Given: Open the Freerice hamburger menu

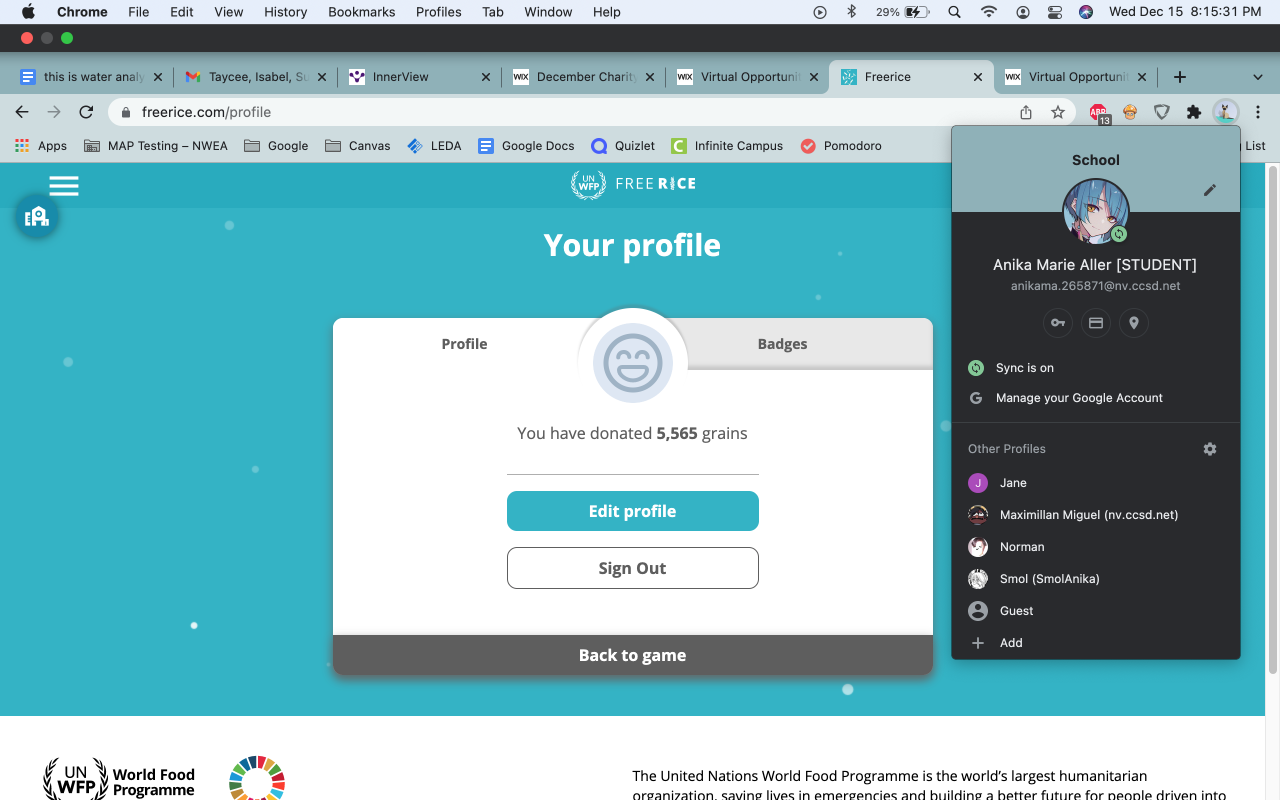Looking at the screenshot, I should (x=64, y=186).
